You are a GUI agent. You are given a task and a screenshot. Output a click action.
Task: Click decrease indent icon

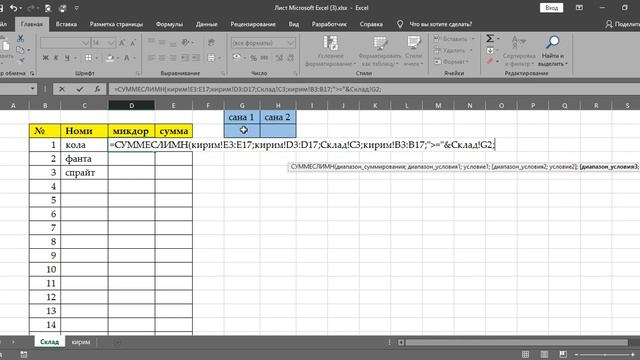(185, 58)
